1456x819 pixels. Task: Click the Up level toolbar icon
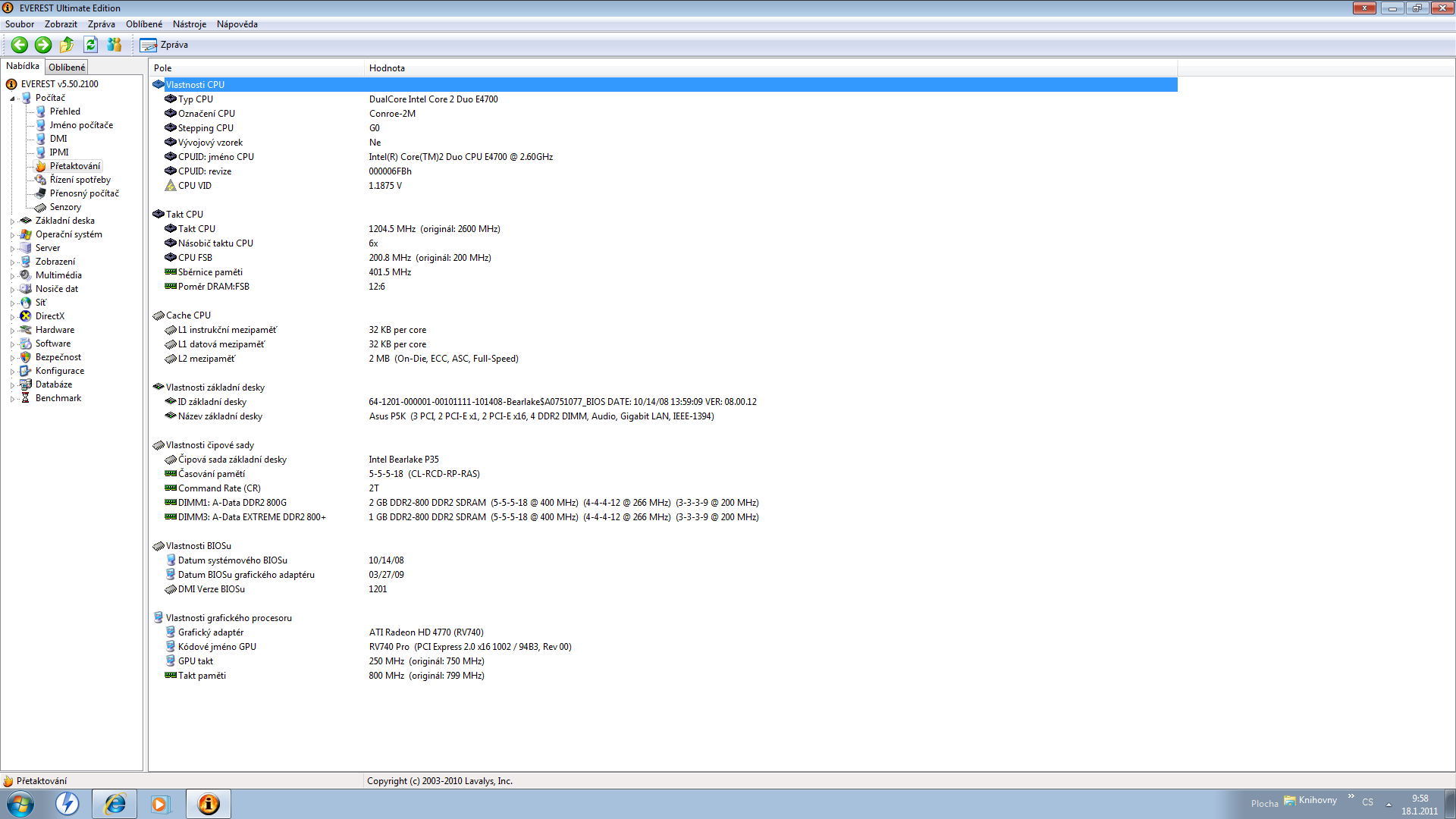pos(67,45)
